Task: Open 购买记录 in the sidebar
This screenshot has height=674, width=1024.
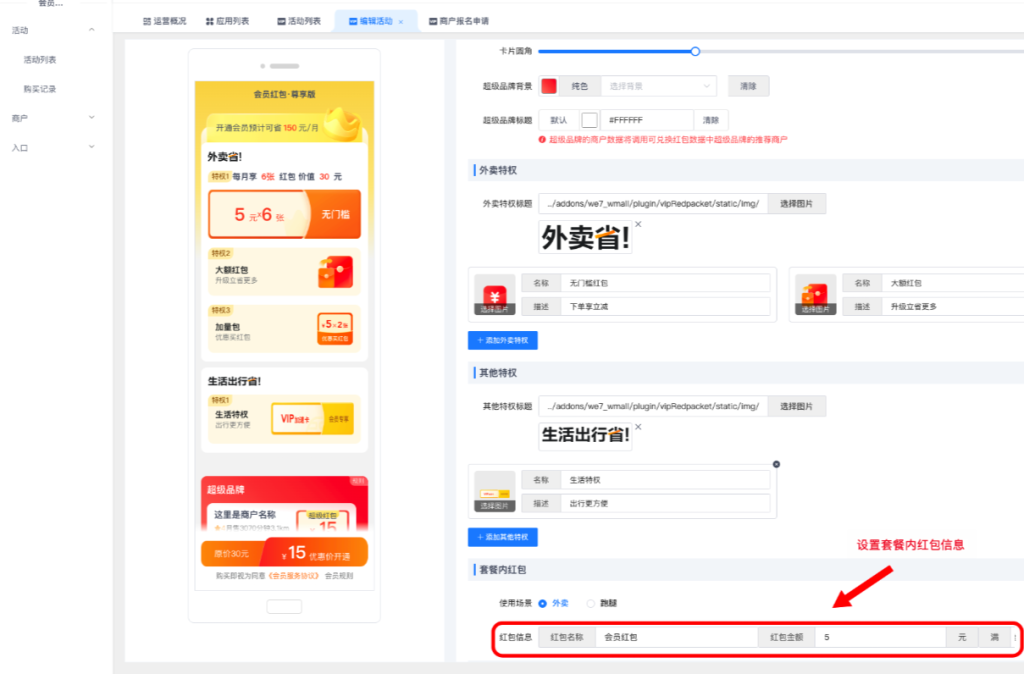Action: 40,89
